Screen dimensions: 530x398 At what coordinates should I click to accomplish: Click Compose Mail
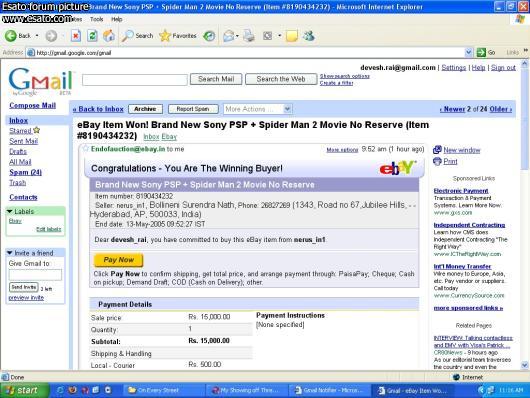32,105
